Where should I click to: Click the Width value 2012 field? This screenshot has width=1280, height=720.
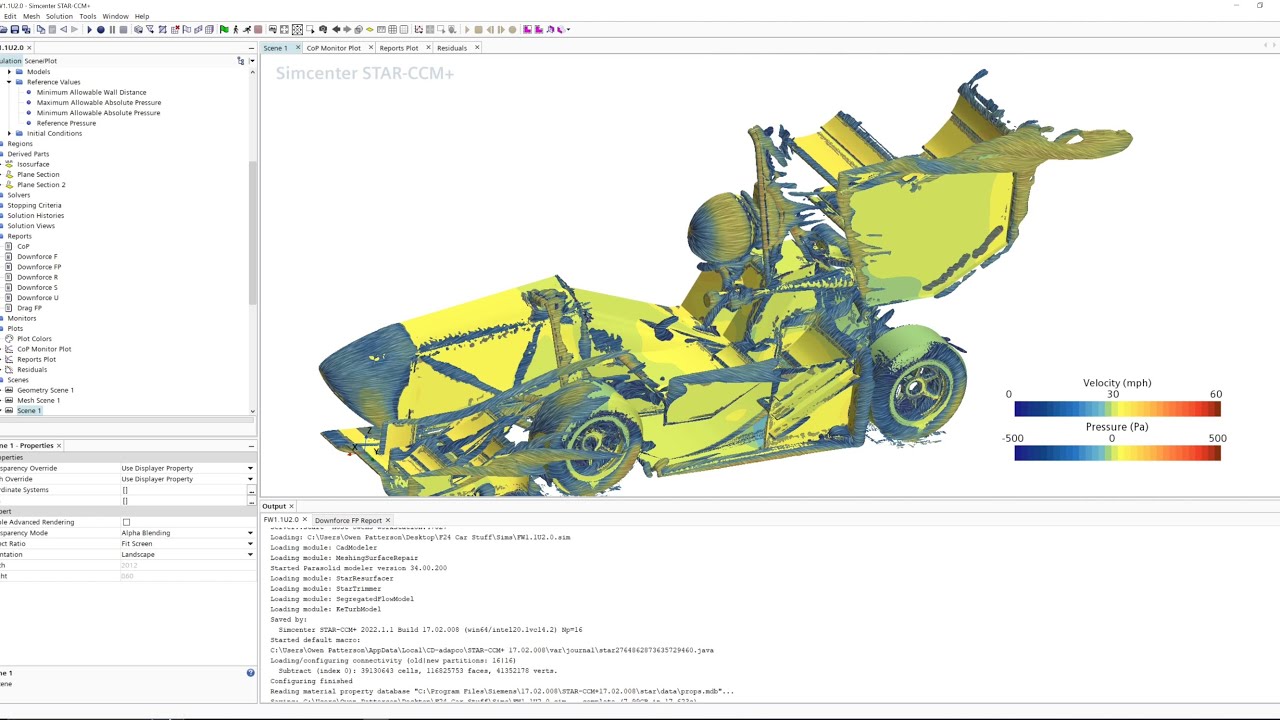[x=186, y=565]
